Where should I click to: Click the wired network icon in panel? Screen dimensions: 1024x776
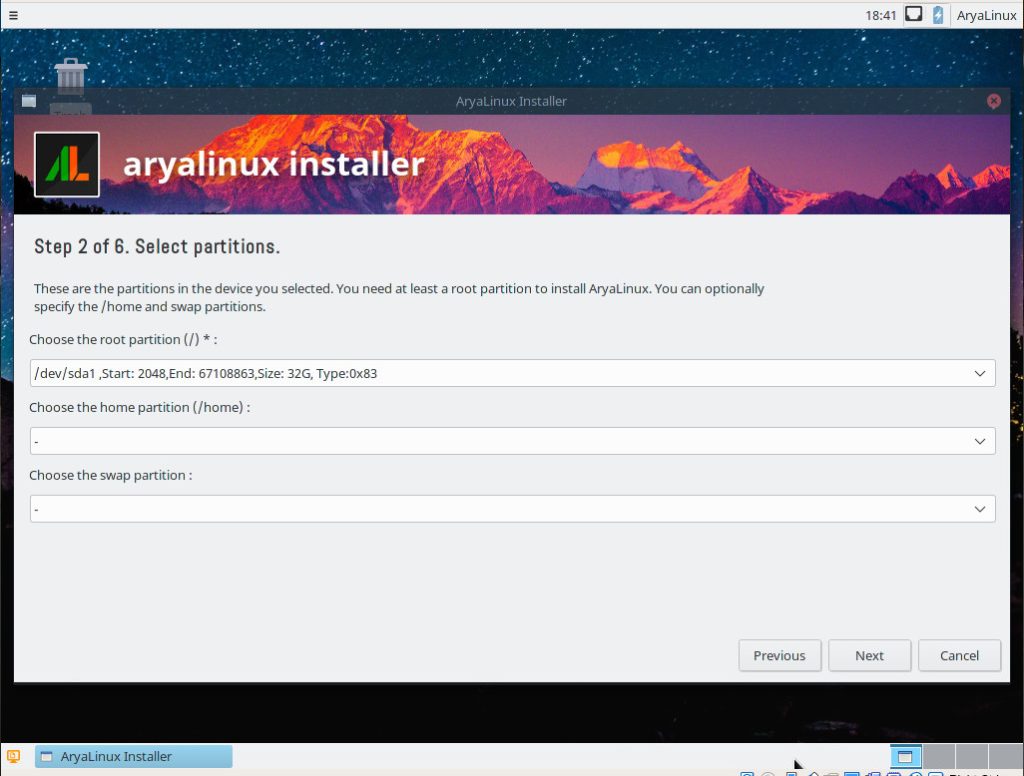tap(913, 15)
